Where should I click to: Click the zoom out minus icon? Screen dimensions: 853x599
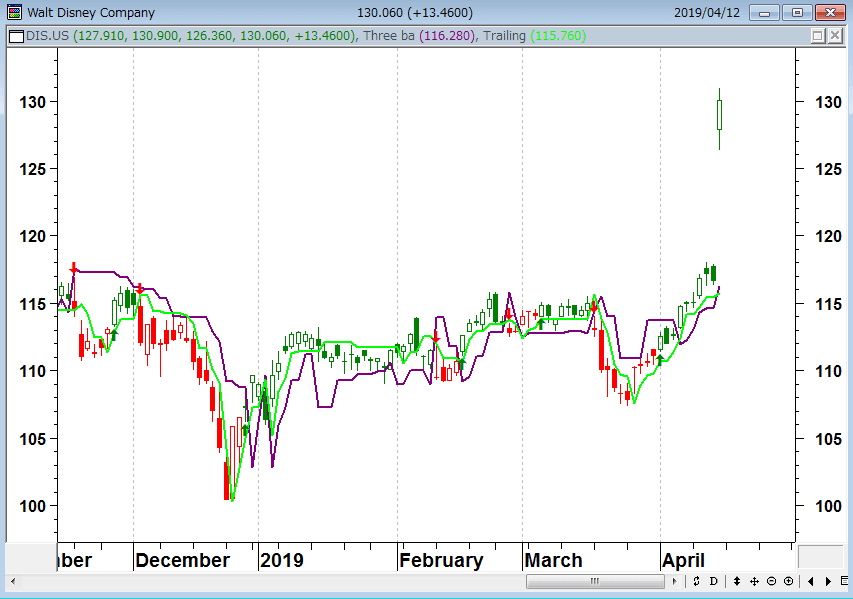771,582
